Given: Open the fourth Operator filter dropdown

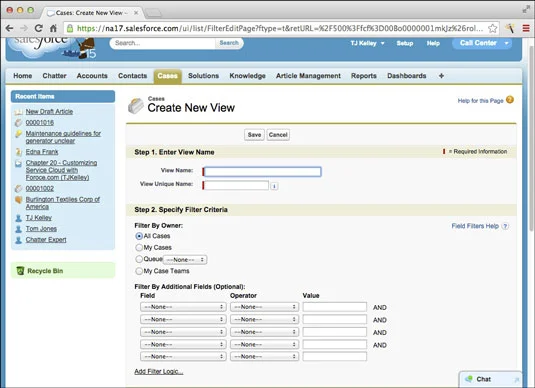Looking at the screenshot, I should (264, 344).
